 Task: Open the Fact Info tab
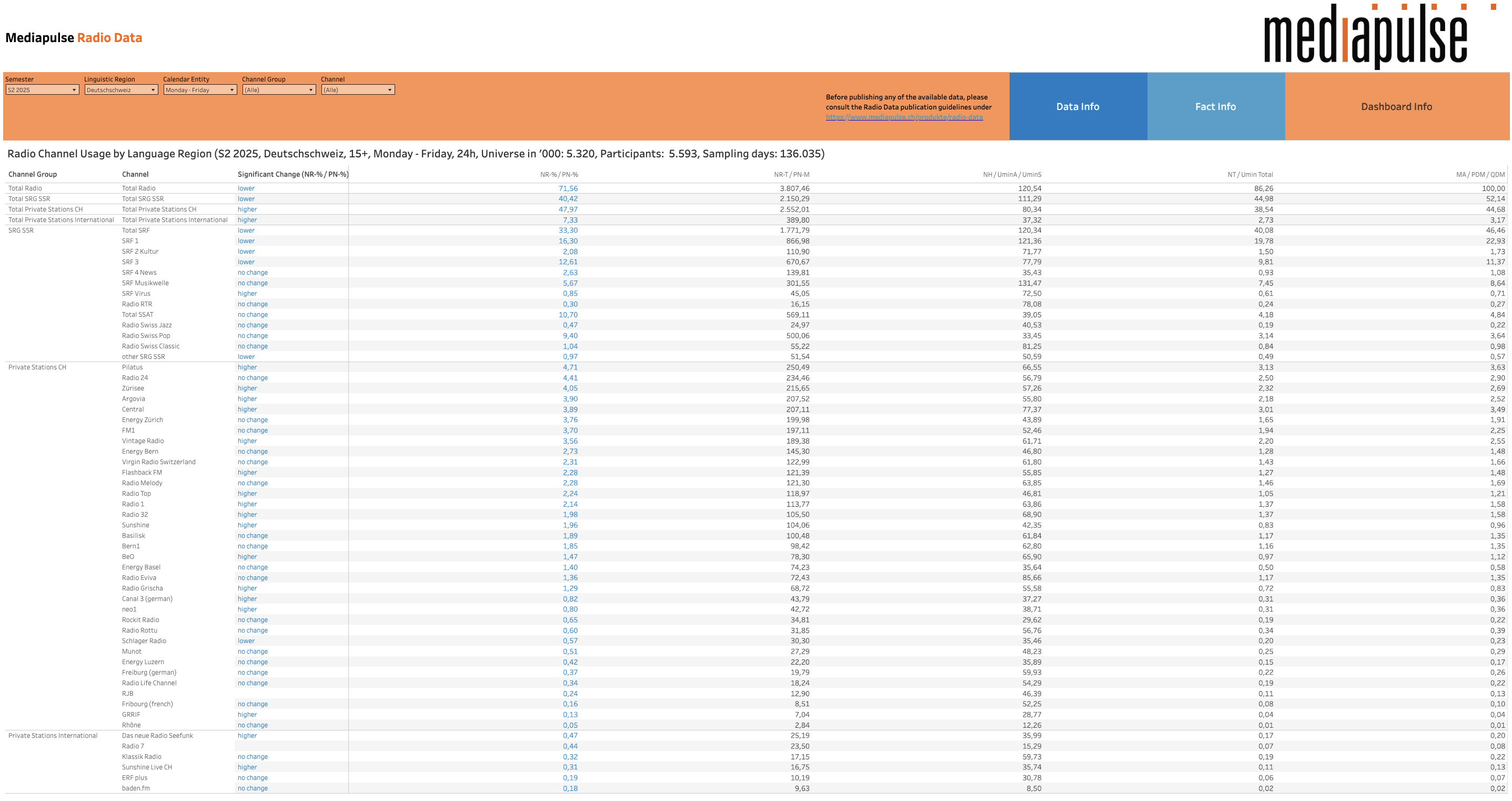coord(1215,106)
